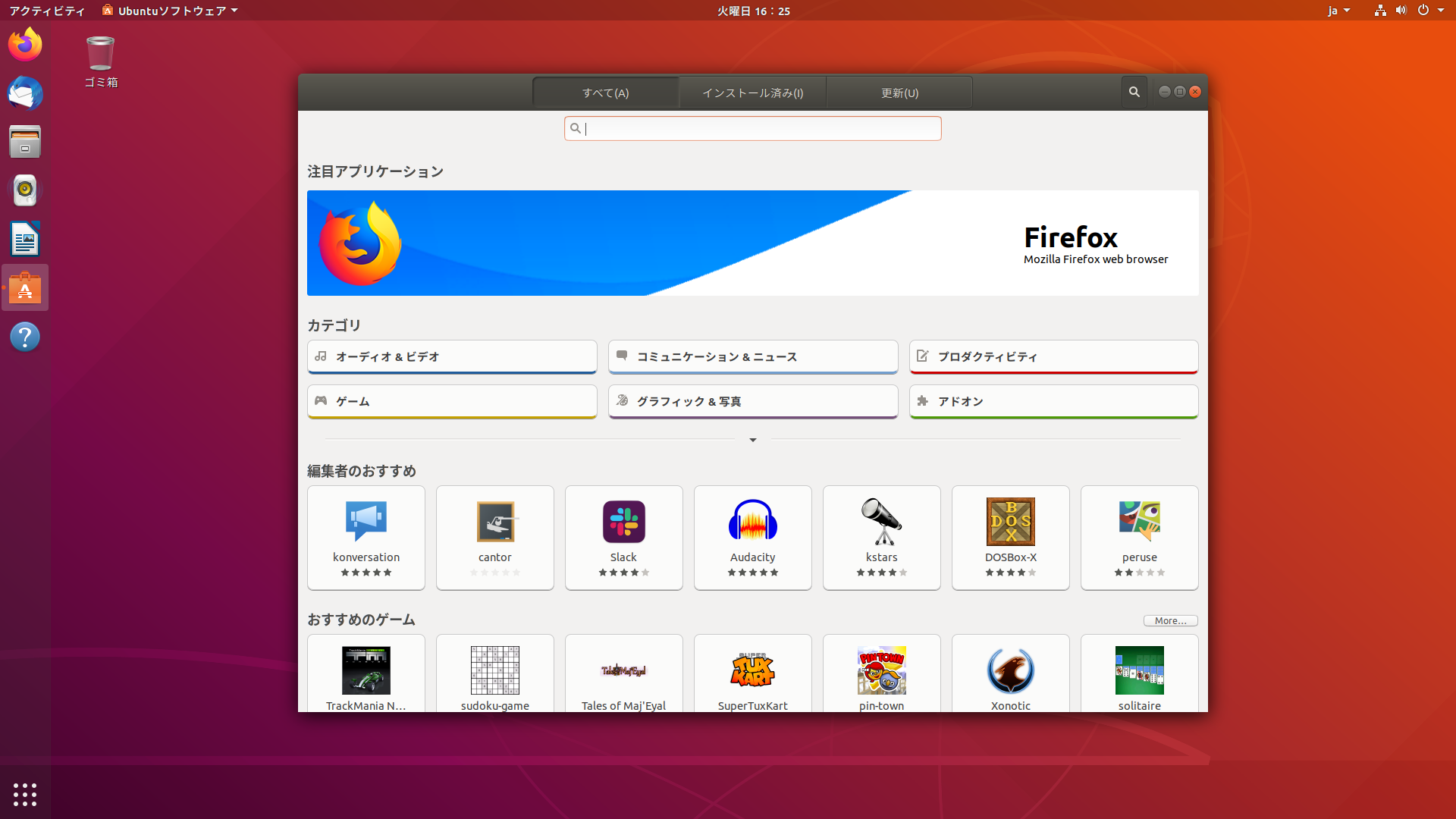Open the Audacity headphones icon
Screen dimensions: 1456x819
tap(752, 521)
